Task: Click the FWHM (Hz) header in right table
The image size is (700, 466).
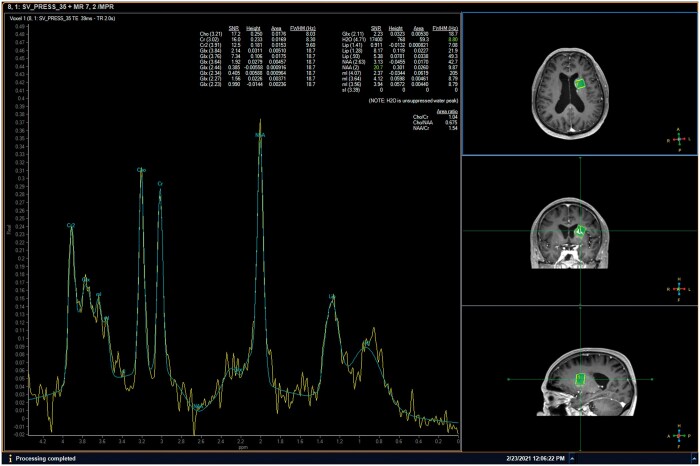Action: (x=446, y=29)
